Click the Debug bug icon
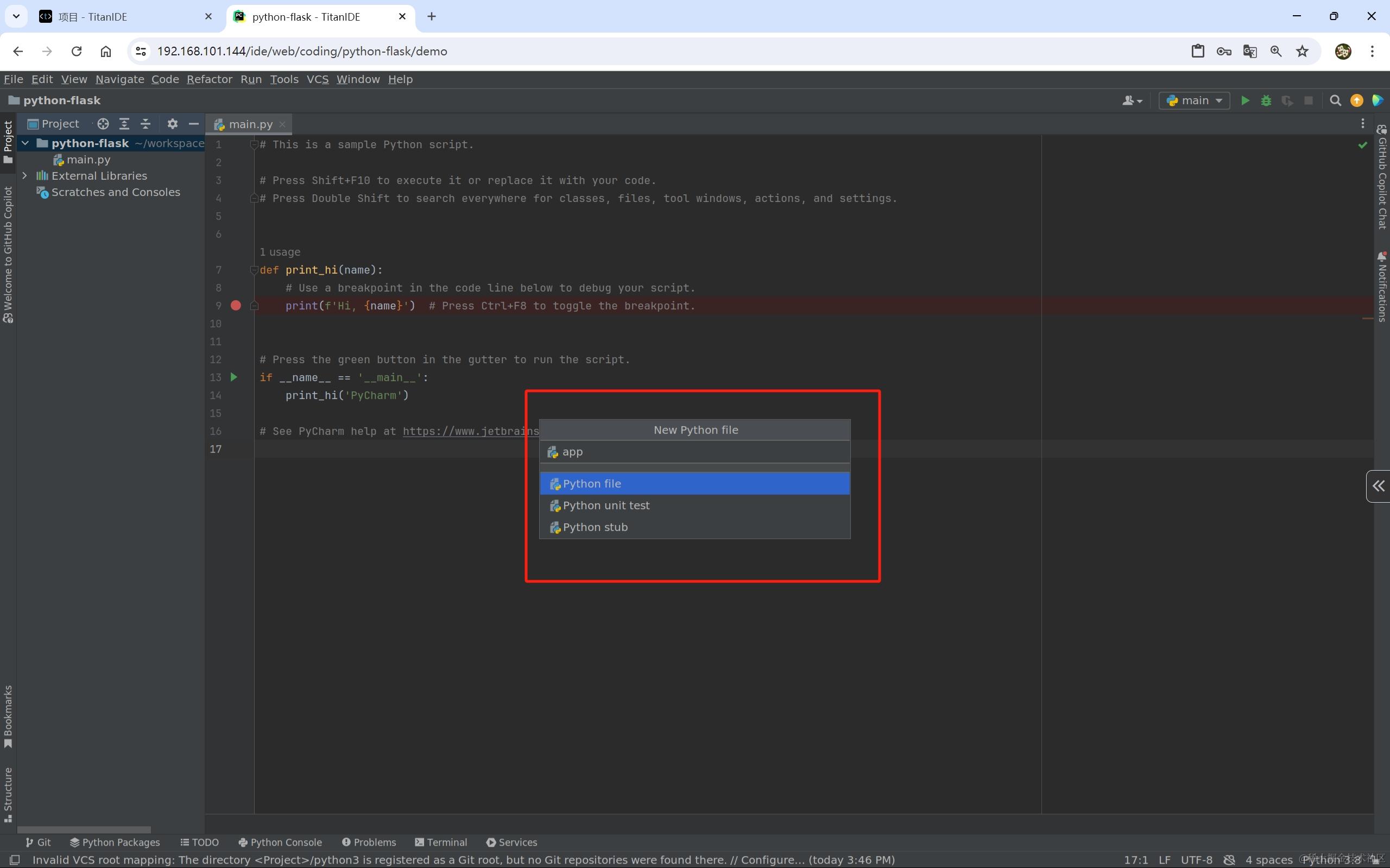This screenshot has height=868, width=1390. point(1266,100)
